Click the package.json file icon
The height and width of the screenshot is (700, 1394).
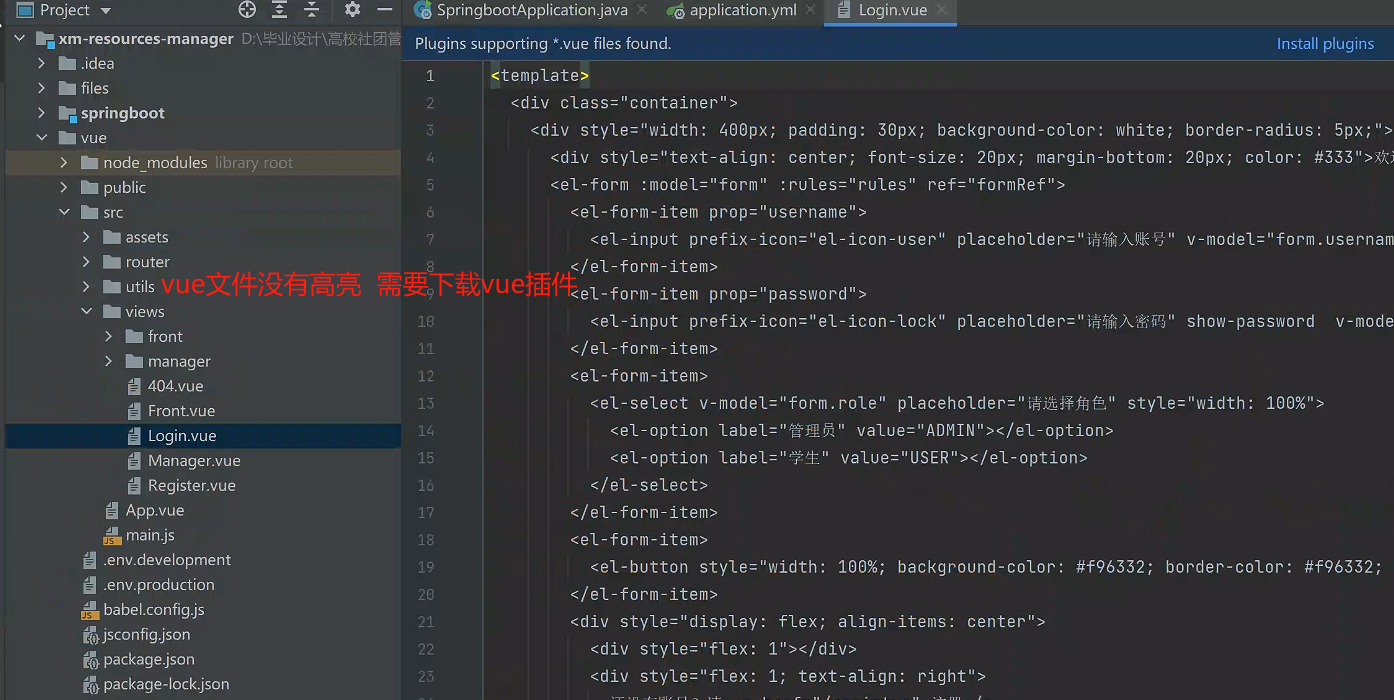click(90, 660)
